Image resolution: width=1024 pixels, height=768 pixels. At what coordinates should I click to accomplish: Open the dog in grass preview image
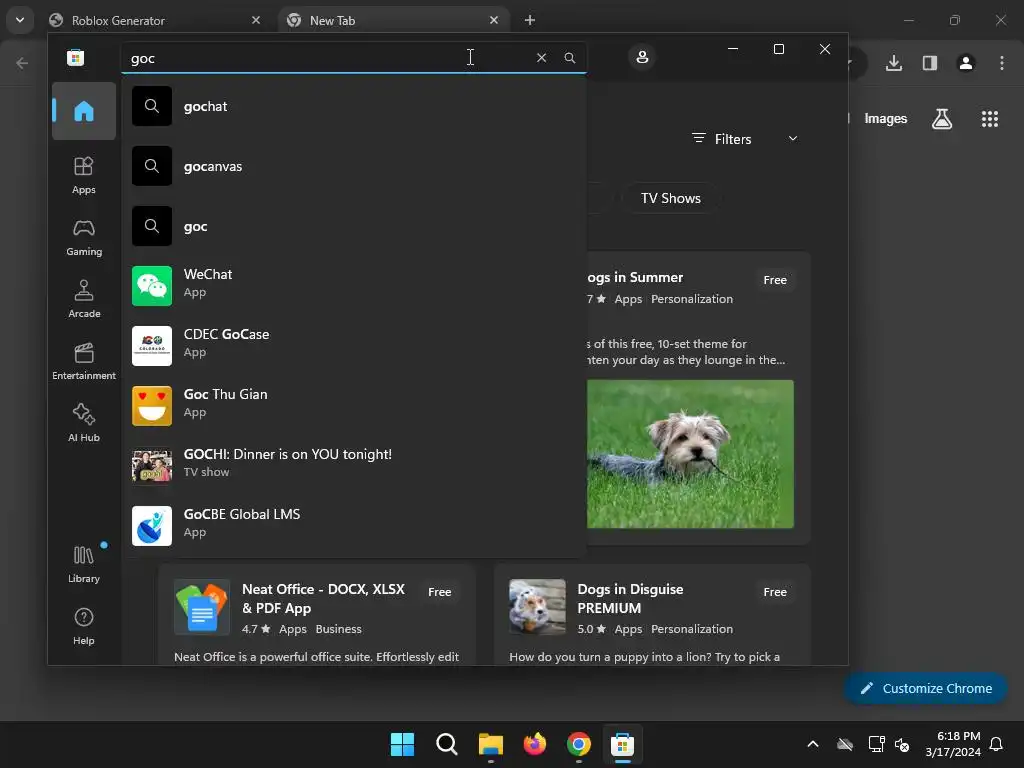(690, 455)
